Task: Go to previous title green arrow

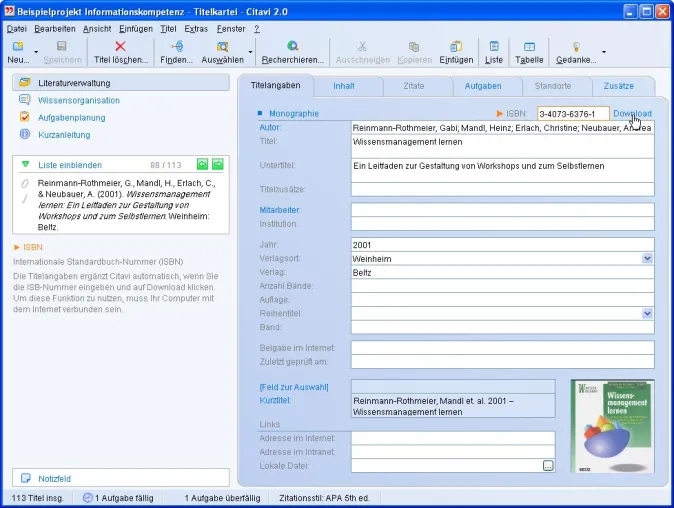Action: pyautogui.click(x=202, y=164)
